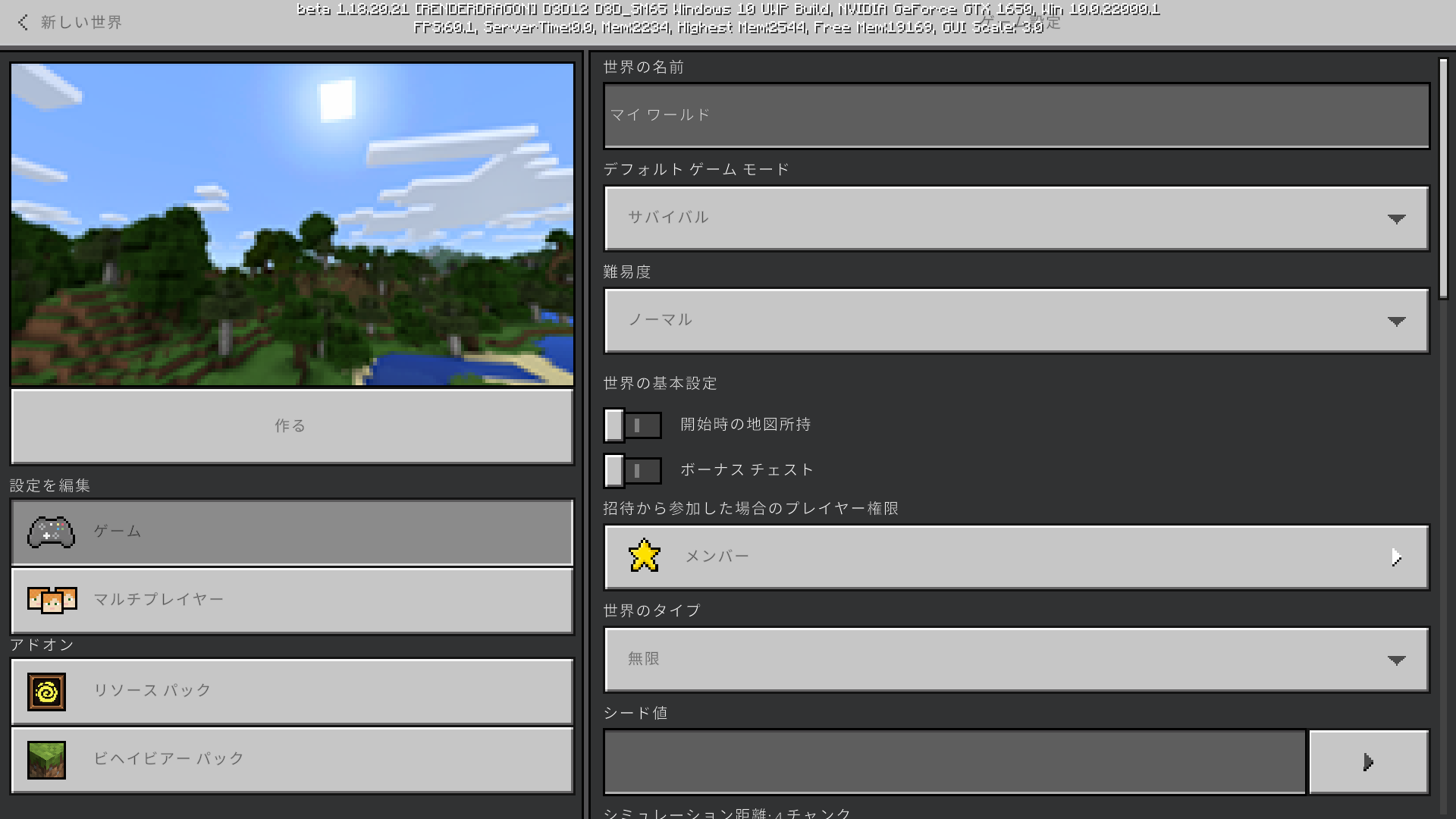Open the リソース パック section
Viewport: 1456px width, 819px height.
[x=292, y=692]
